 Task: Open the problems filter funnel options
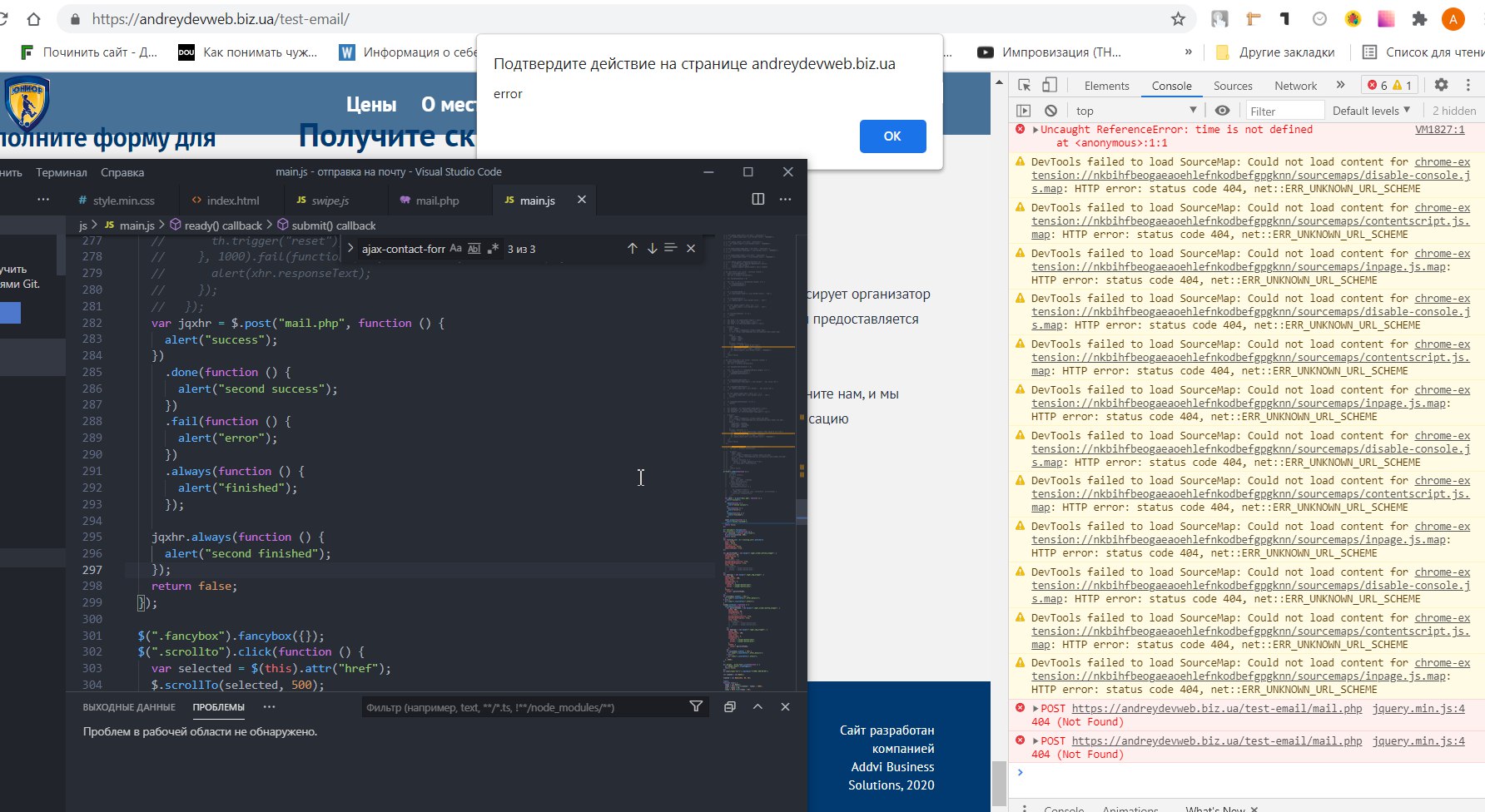696,706
